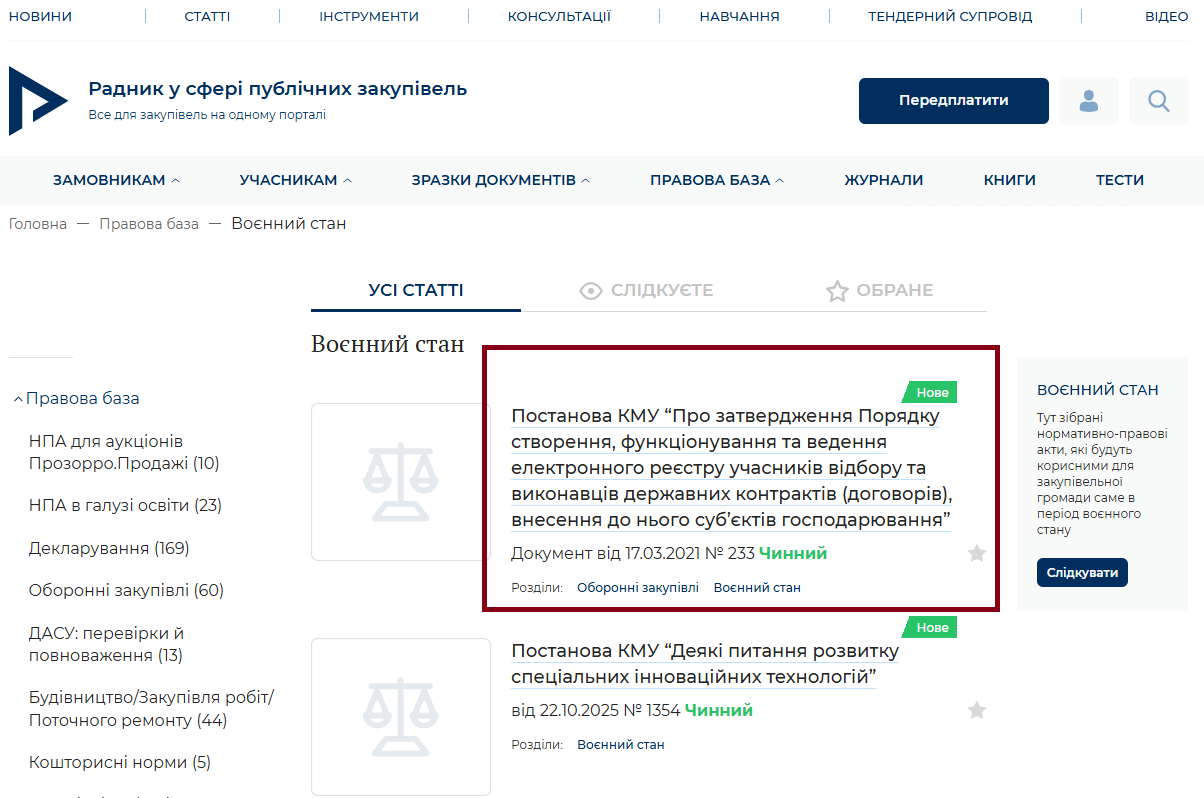Open Постанова КМУ about спеціальних інноваційних технологій

[x=704, y=664]
